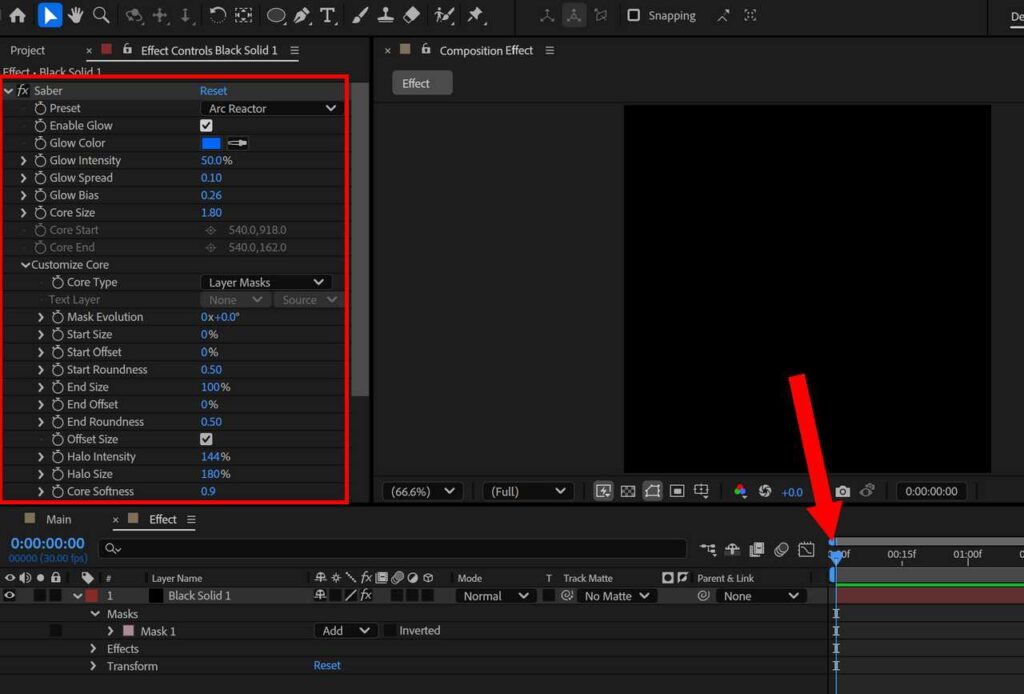The width and height of the screenshot is (1024, 694).
Task: Uncheck the Enable Glow checkbox
Action: point(206,125)
